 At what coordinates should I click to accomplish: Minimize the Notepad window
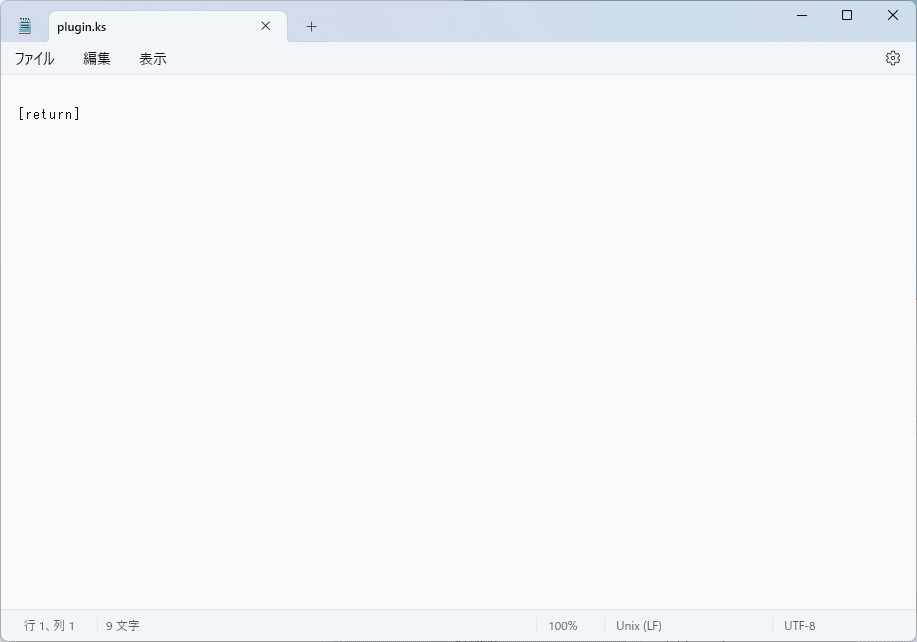[x=802, y=15]
